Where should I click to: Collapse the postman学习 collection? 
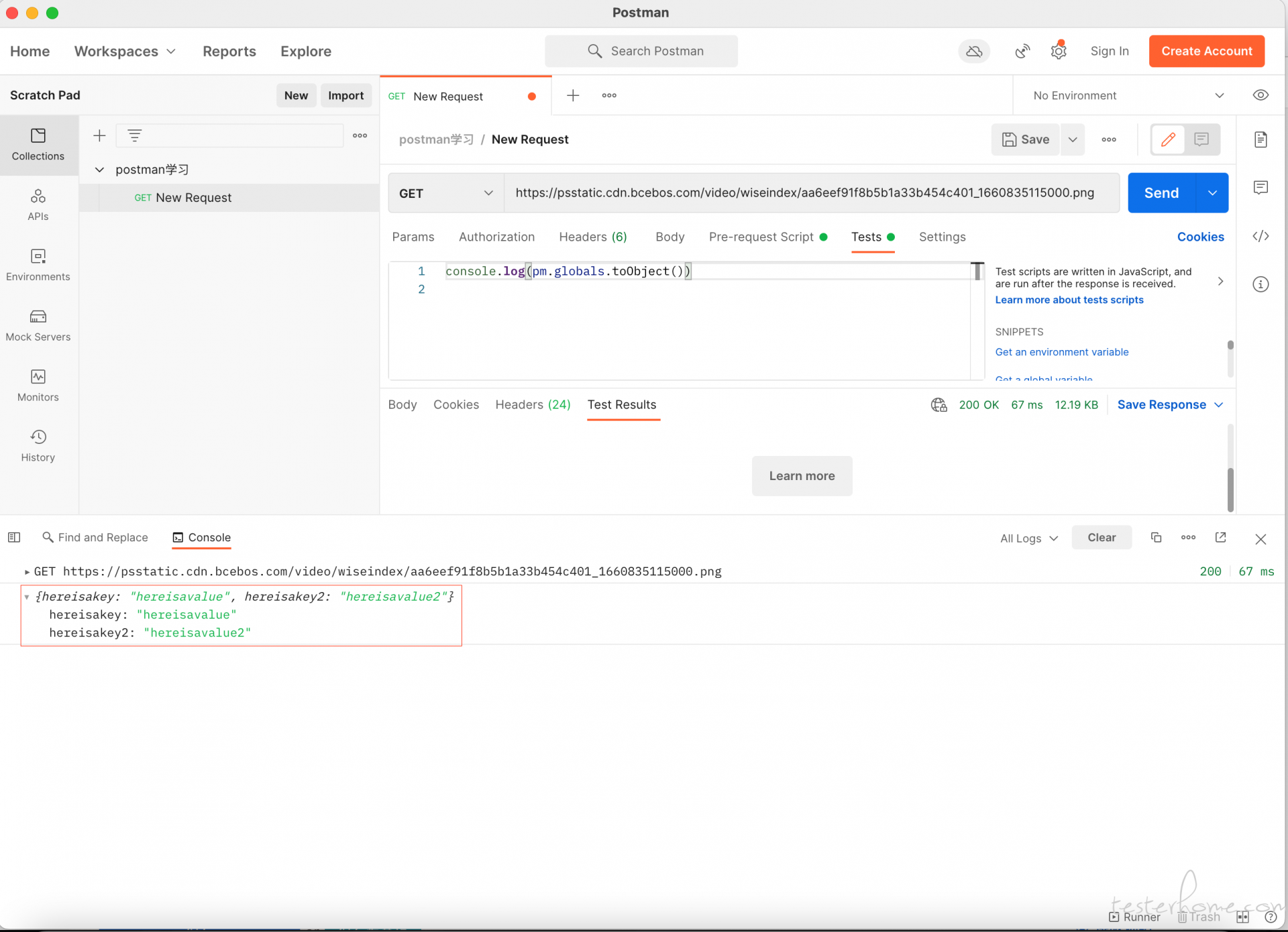(99, 170)
